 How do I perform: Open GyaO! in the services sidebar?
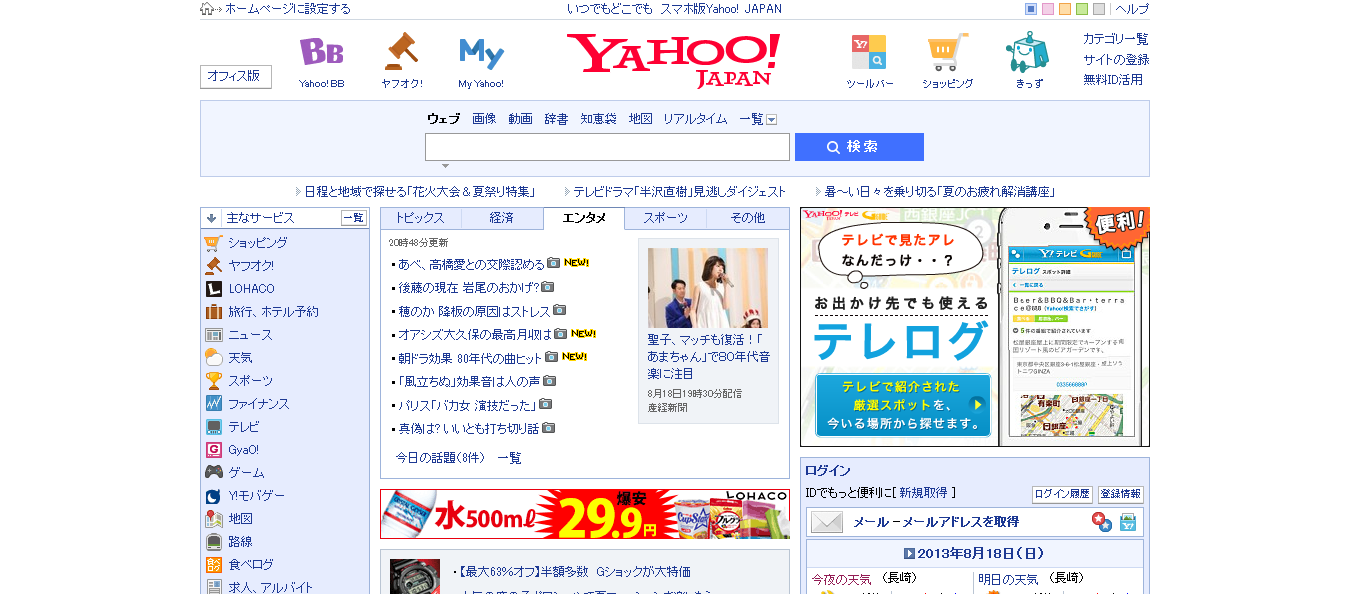[x=243, y=450]
